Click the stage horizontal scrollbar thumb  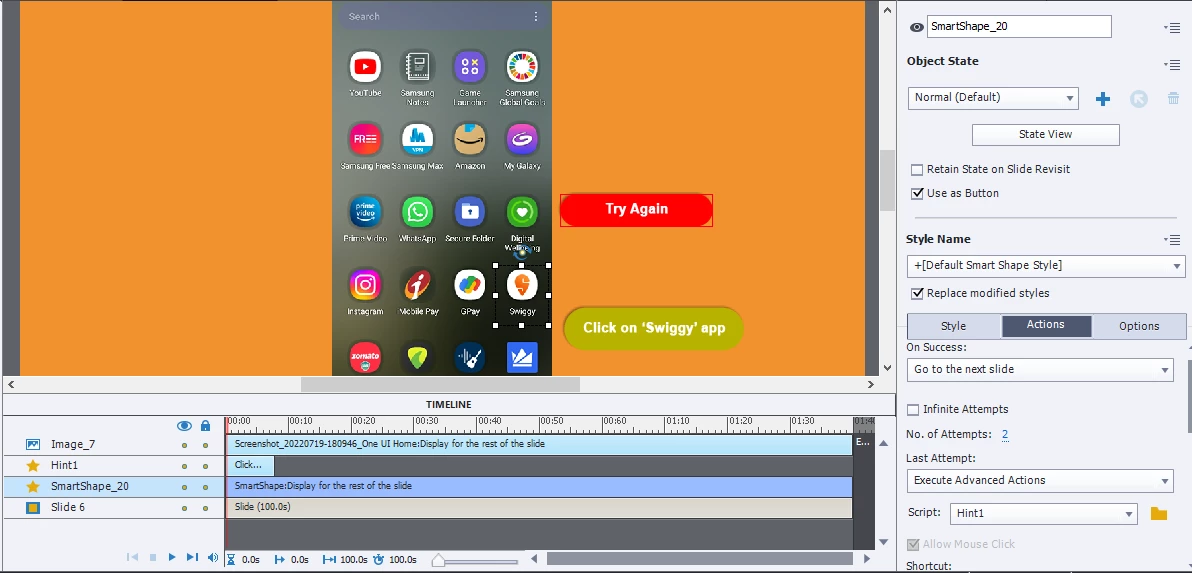click(x=440, y=385)
